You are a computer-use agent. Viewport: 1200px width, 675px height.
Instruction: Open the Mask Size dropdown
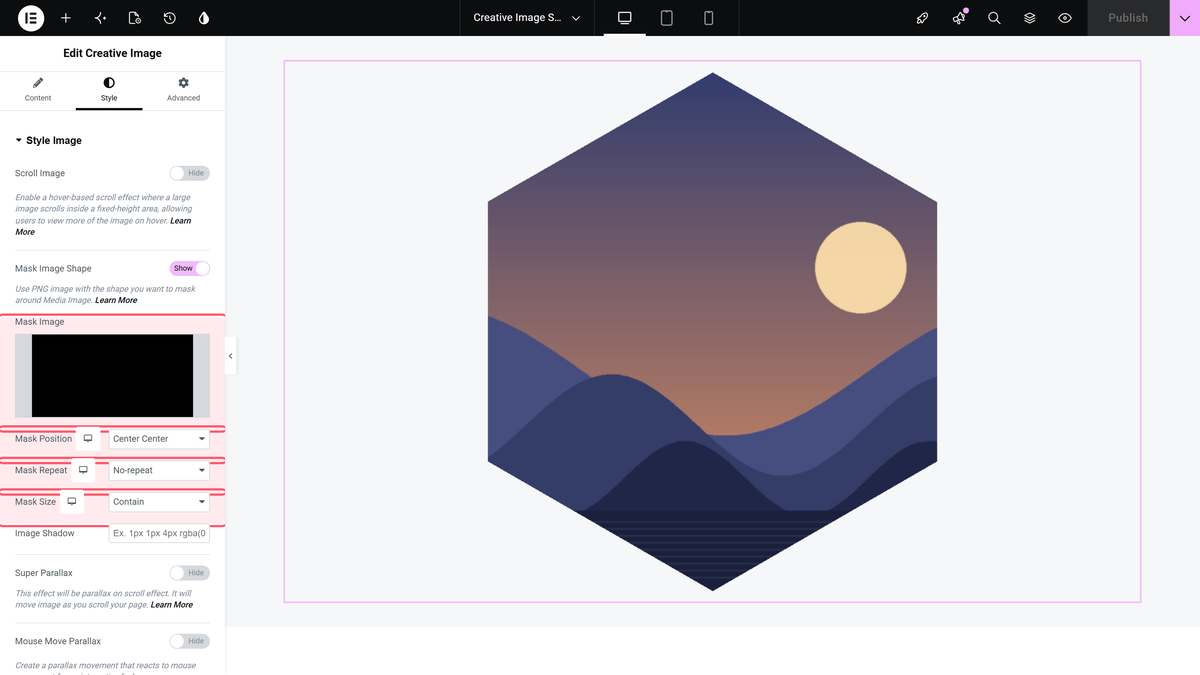pyautogui.click(x=159, y=502)
